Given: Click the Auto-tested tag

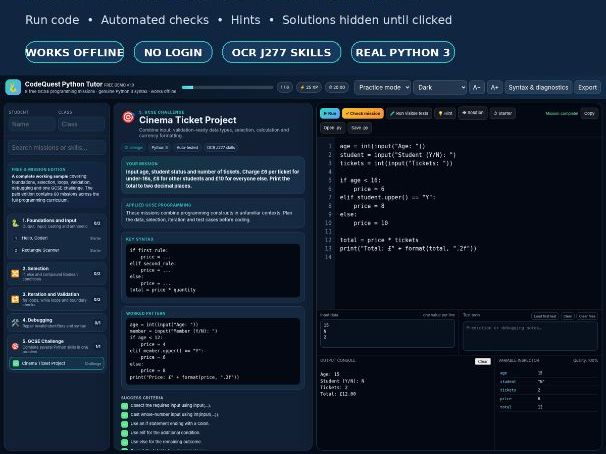Looking at the screenshot, I should 187,148.
